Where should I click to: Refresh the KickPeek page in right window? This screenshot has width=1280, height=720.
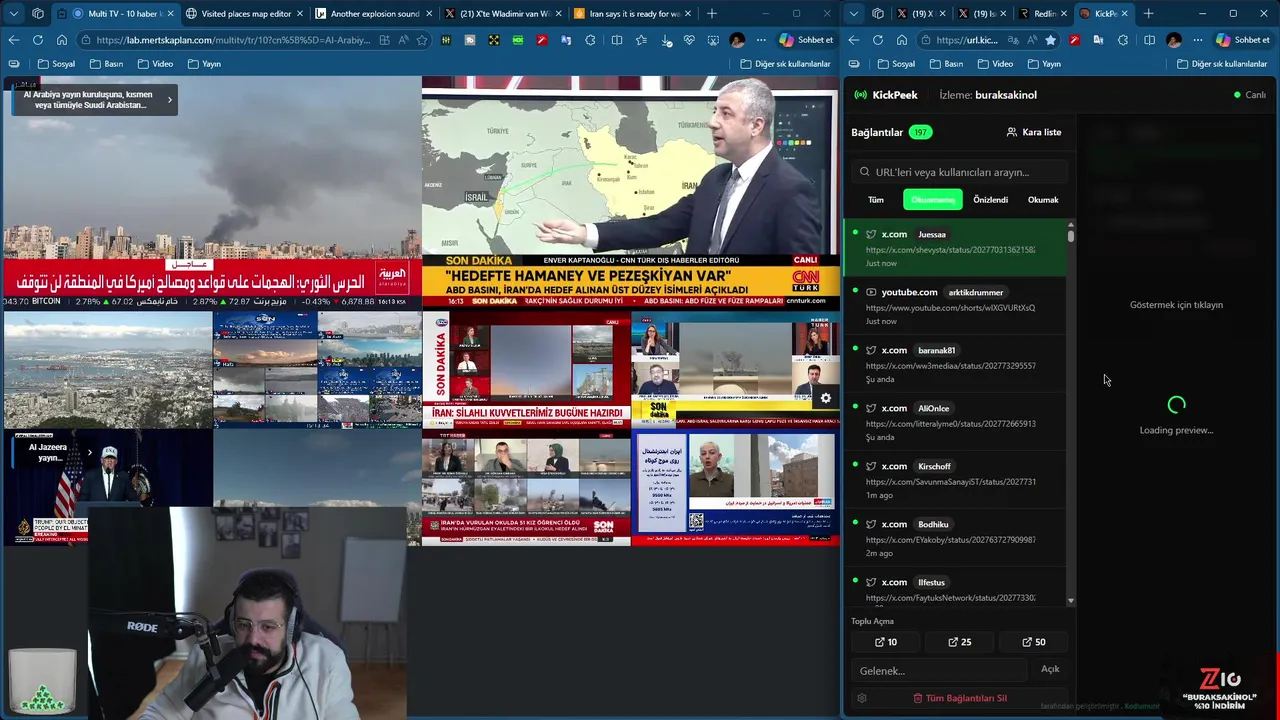[x=878, y=40]
